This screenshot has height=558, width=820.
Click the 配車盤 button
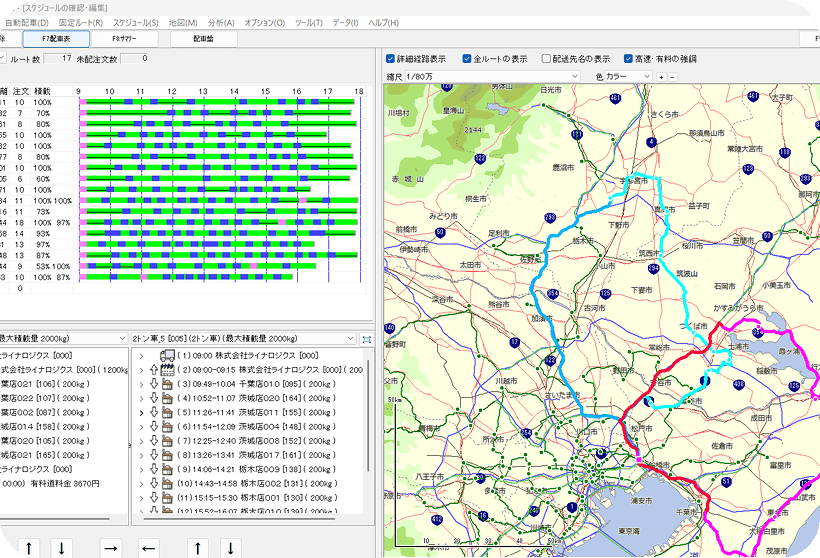203,39
